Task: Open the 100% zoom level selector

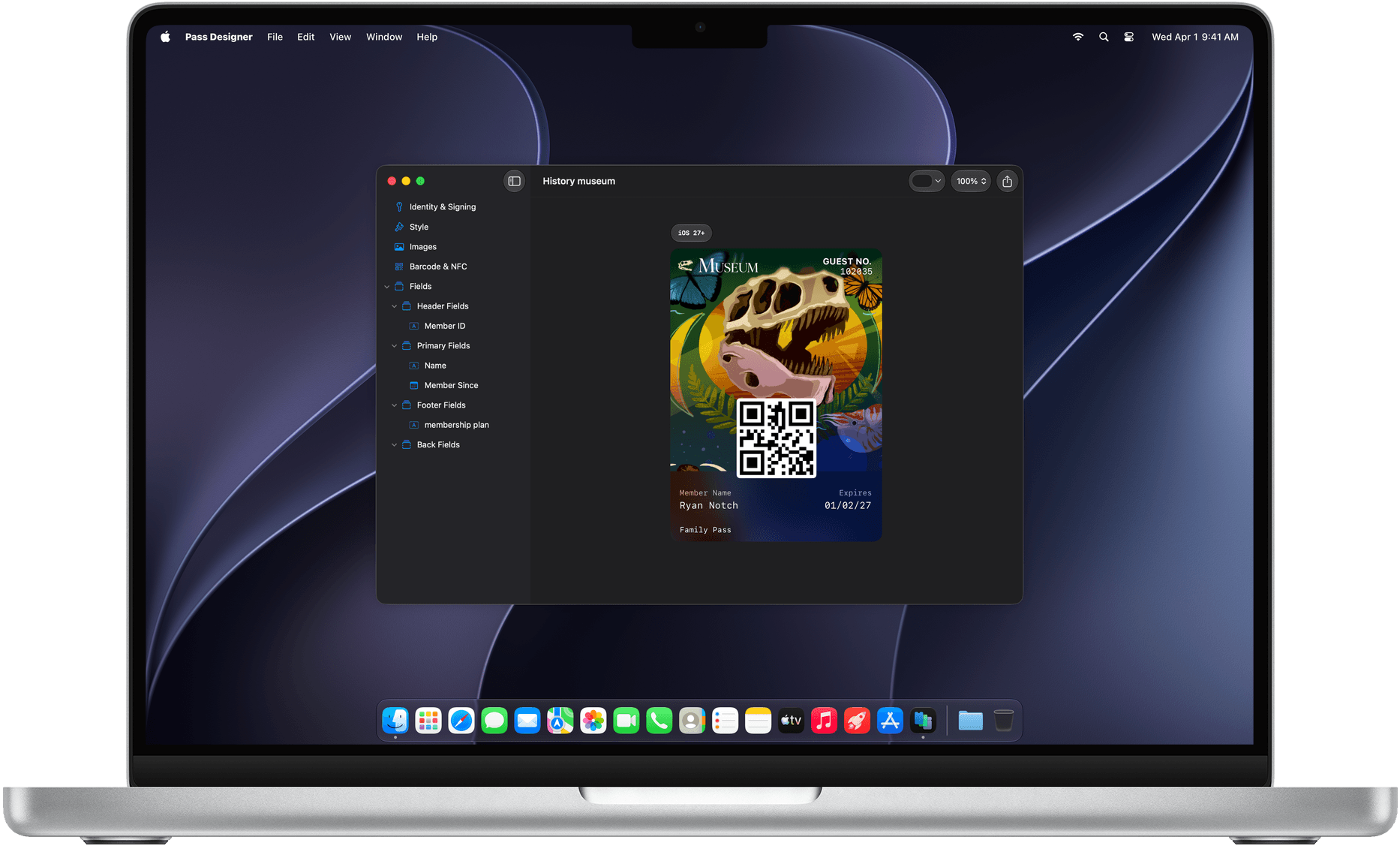Action: click(x=971, y=181)
